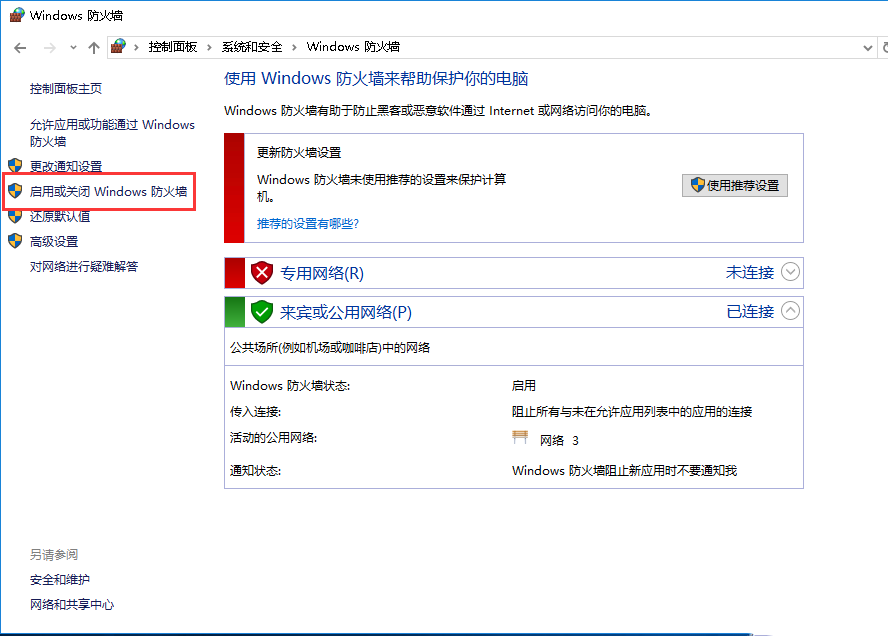Viewport: 888px width, 636px height.
Task: Click 已连接 status text
Action: coord(750,311)
